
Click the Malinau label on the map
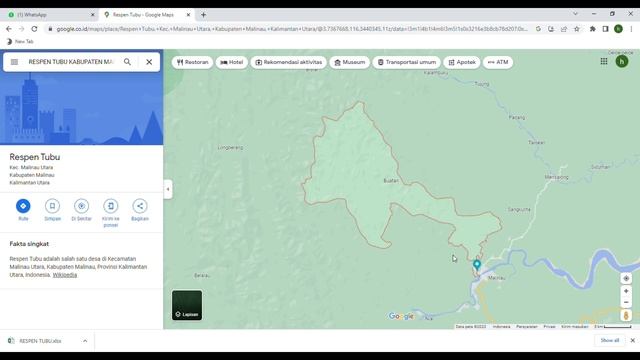tap(497, 278)
